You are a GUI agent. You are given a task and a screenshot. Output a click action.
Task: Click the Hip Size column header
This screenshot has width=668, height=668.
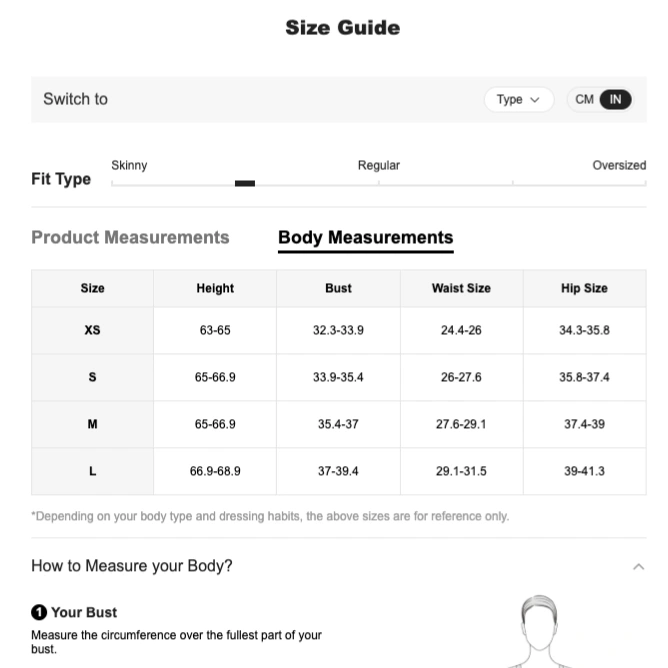point(584,288)
